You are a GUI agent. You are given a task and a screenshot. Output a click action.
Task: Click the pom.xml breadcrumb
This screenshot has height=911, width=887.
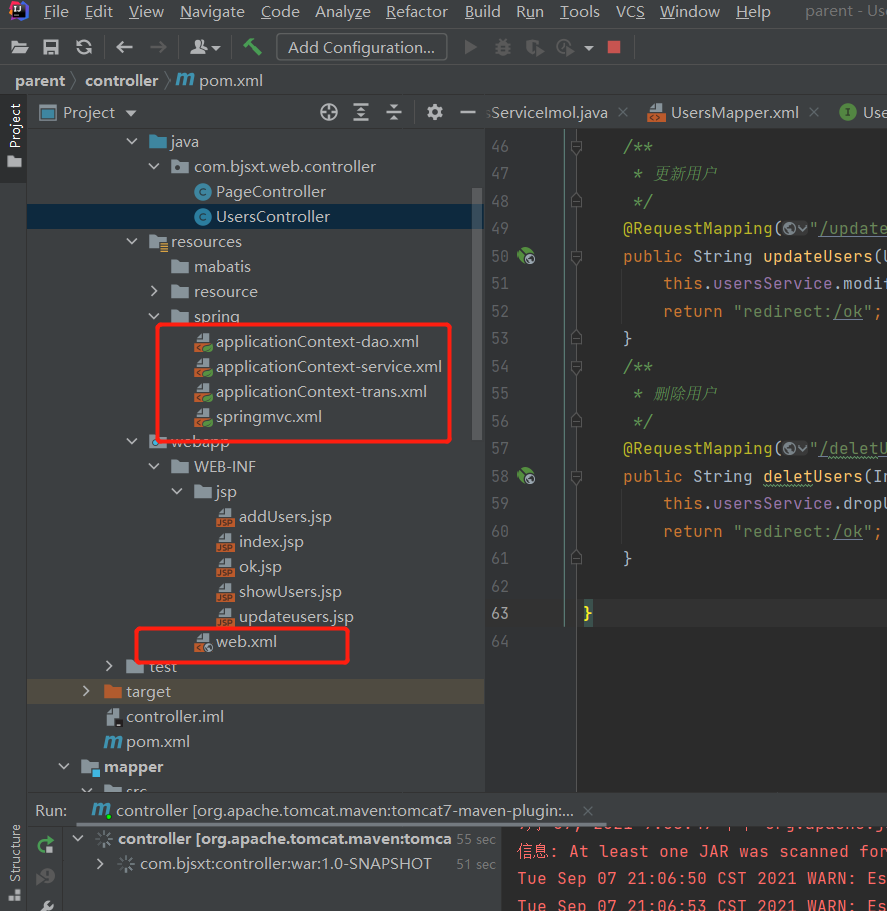(x=219, y=80)
